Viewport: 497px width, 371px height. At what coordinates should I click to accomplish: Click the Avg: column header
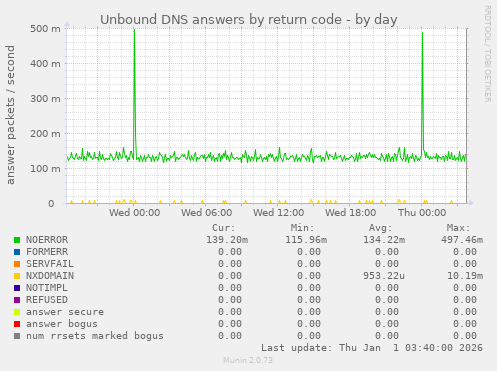pyautogui.click(x=380, y=228)
